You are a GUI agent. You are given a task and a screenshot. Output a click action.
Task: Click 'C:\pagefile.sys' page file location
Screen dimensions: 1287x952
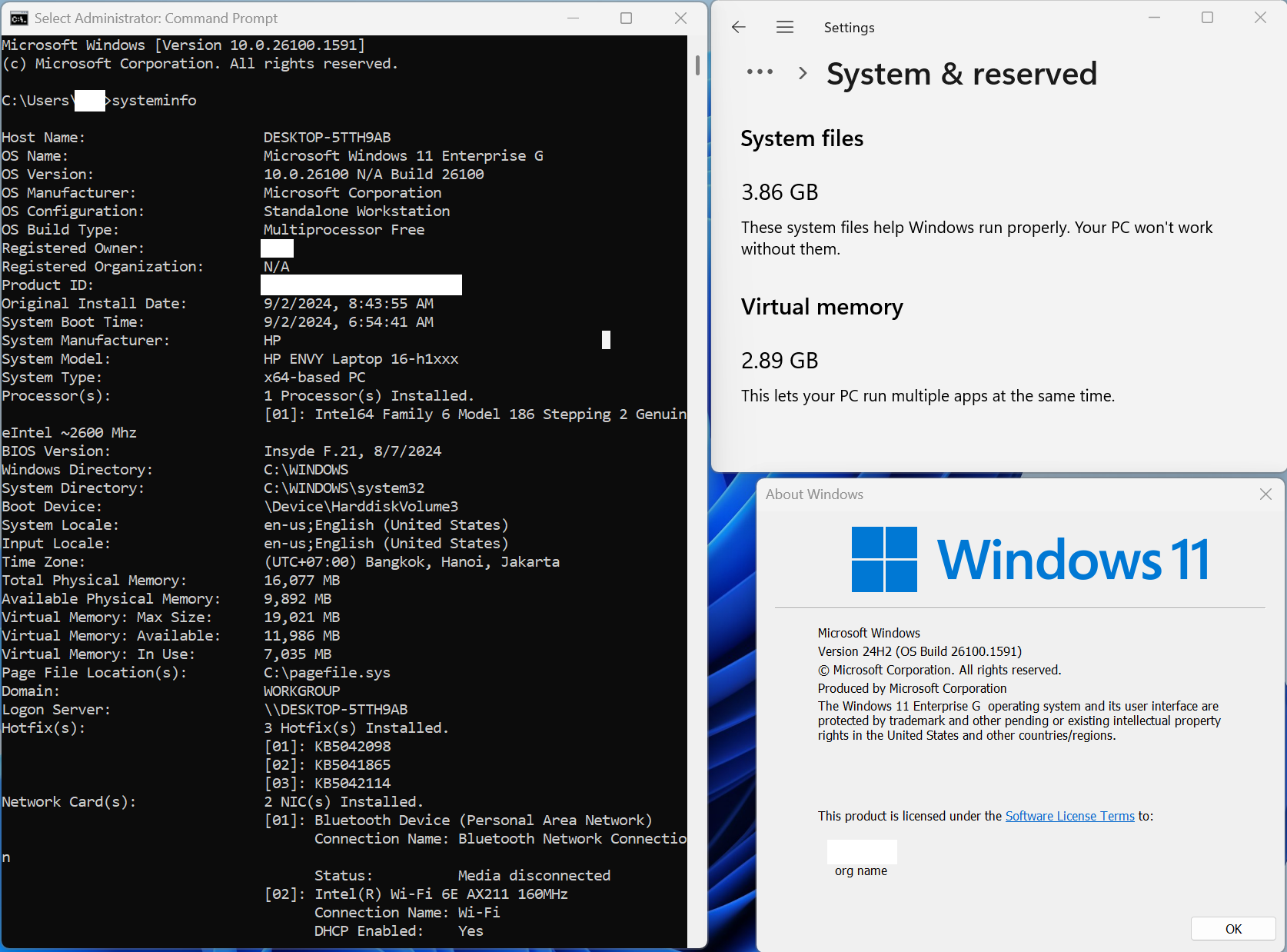tap(327, 673)
